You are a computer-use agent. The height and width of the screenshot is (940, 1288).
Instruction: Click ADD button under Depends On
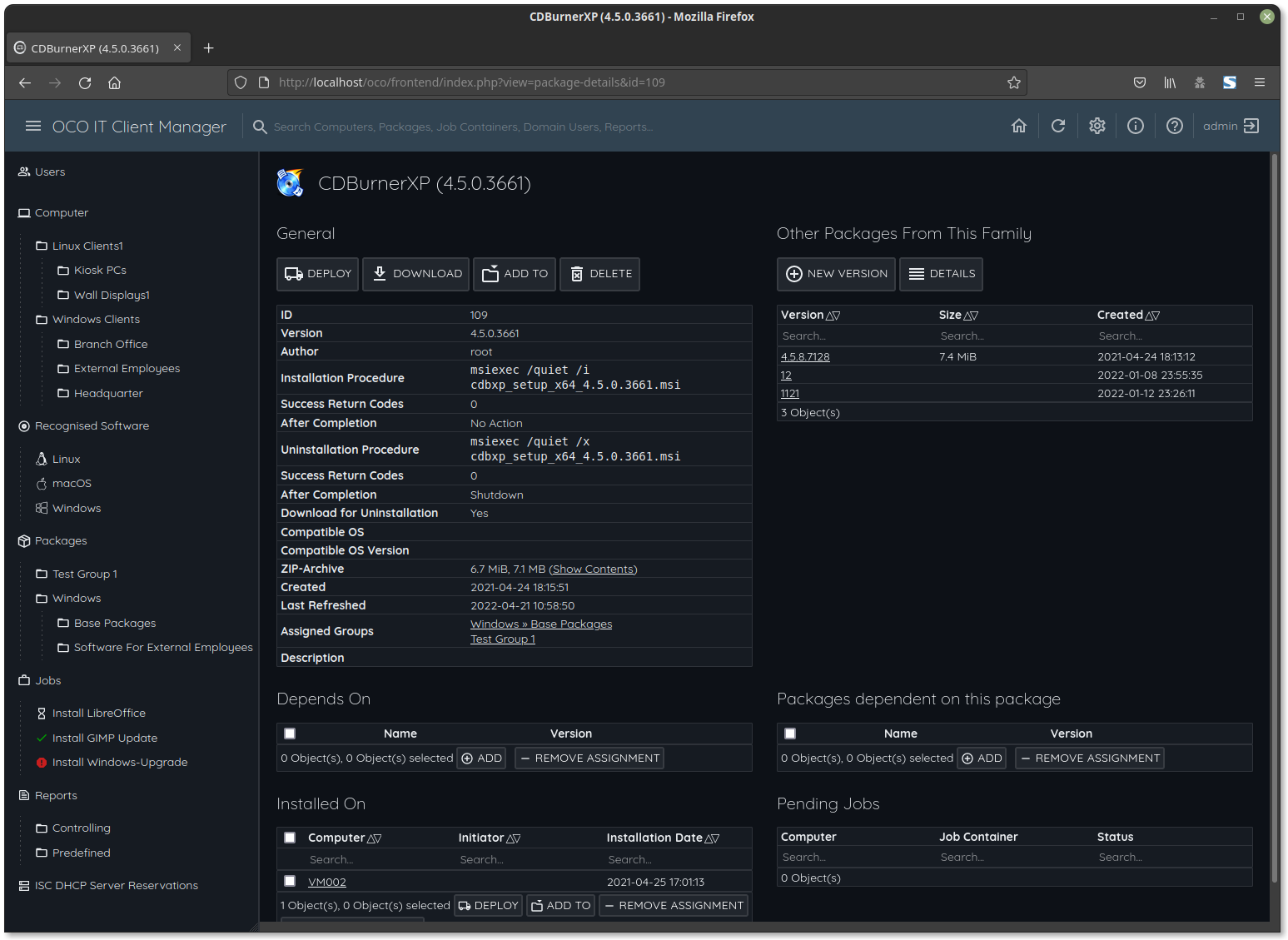pyautogui.click(x=481, y=758)
